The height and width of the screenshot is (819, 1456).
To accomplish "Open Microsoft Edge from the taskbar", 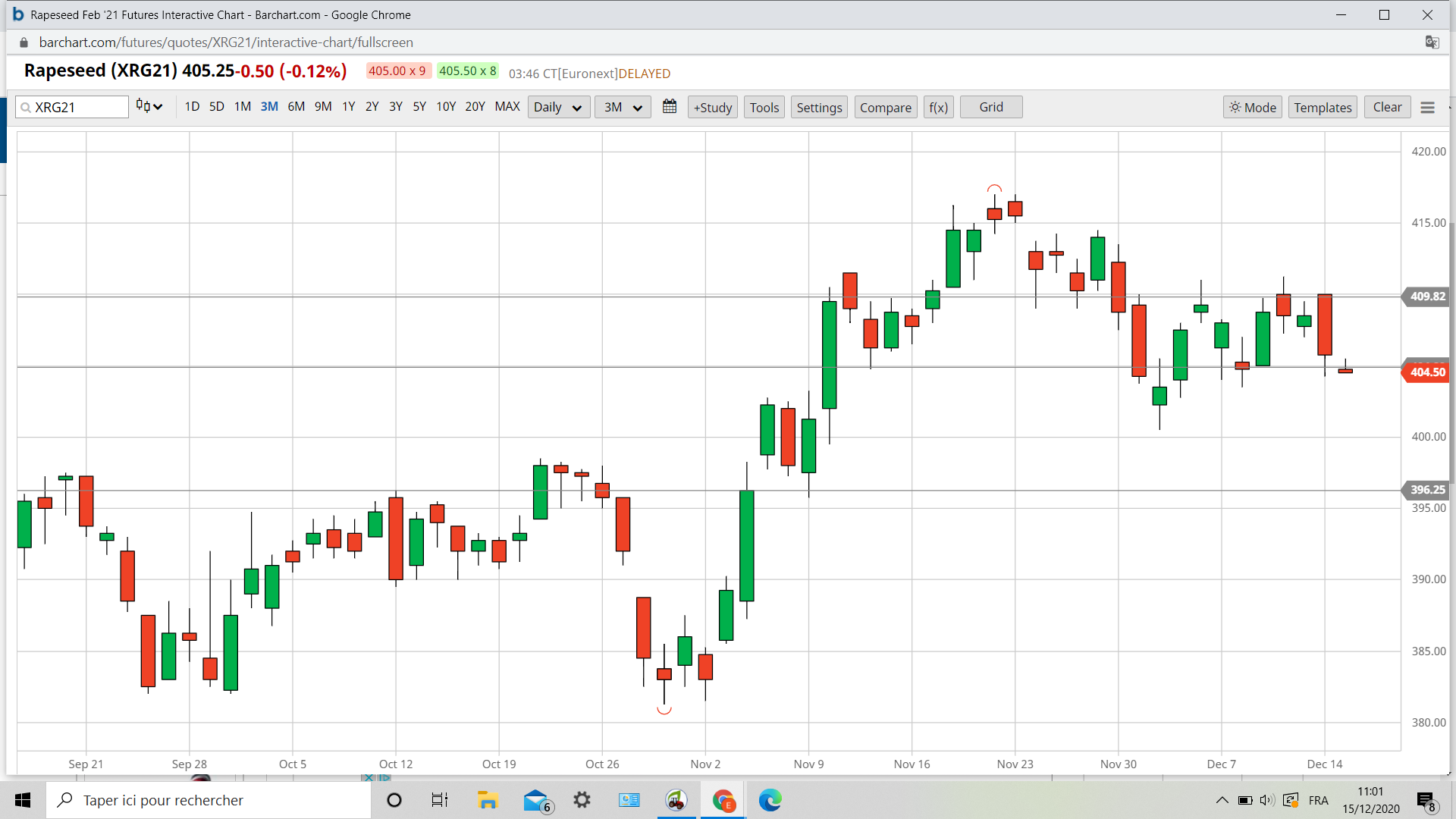I will [770, 800].
